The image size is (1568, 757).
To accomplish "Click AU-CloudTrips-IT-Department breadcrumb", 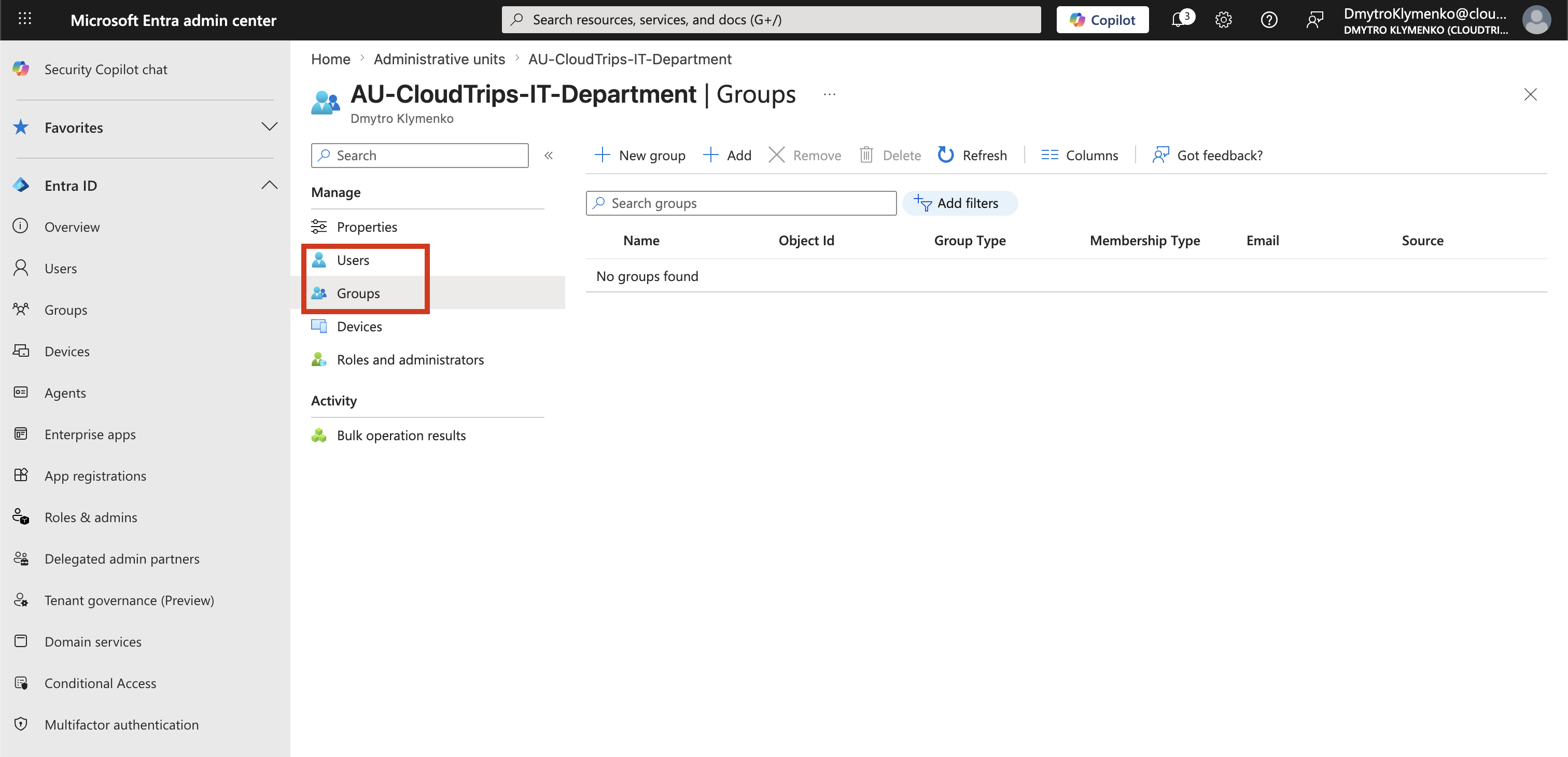I will [x=629, y=59].
